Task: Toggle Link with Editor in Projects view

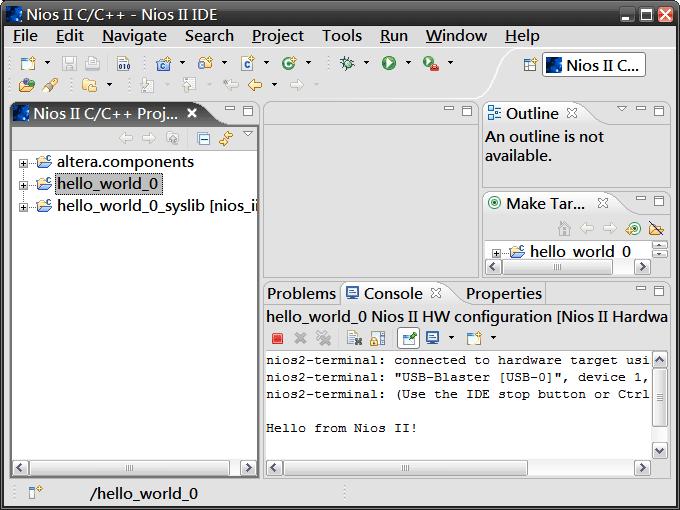Action: pyautogui.click(x=226, y=139)
